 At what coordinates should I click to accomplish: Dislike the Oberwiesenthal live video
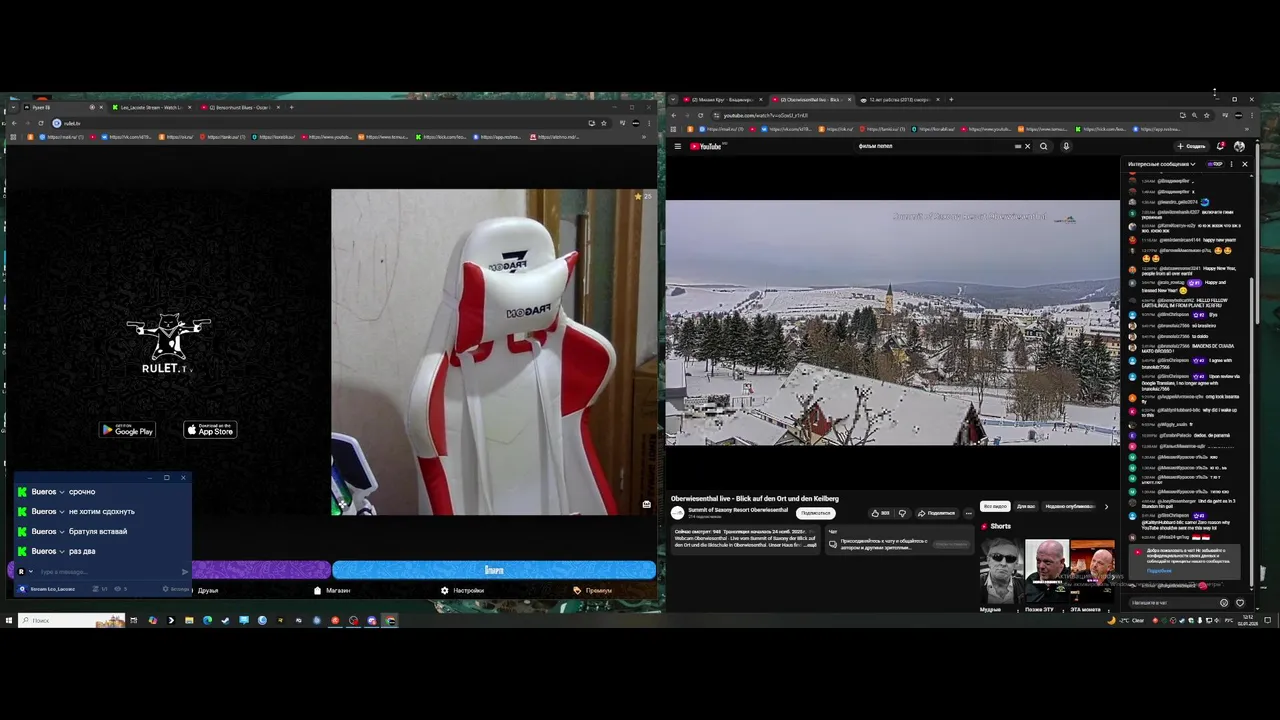pyautogui.click(x=902, y=513)
